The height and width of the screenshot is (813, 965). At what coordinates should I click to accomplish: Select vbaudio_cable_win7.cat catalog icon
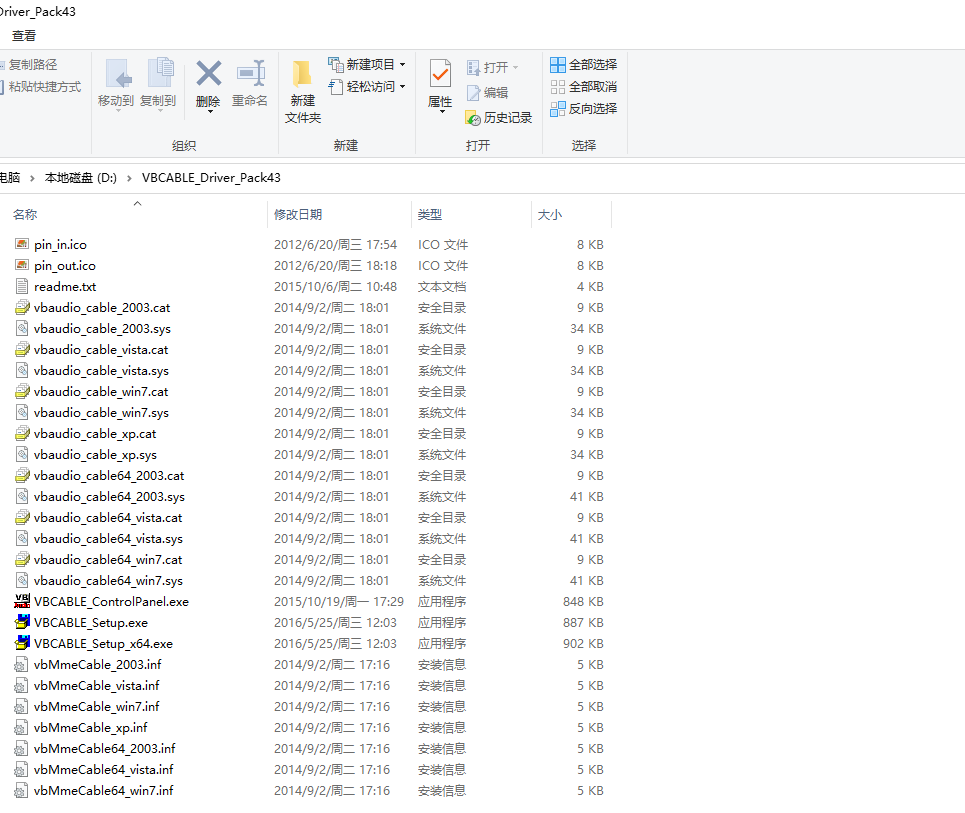22,391
